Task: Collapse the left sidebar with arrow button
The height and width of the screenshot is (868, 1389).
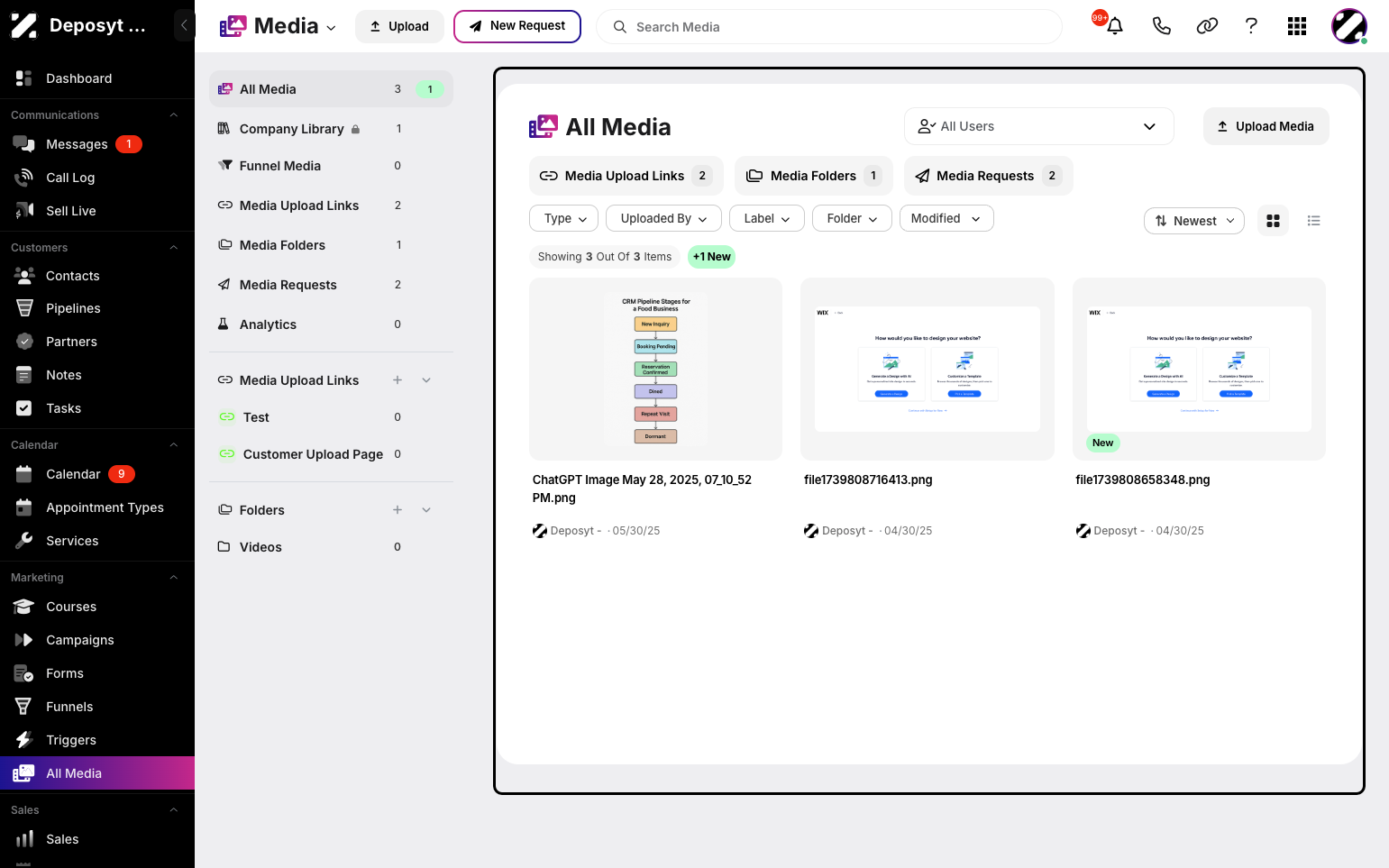Action: [x=184, y=25]
